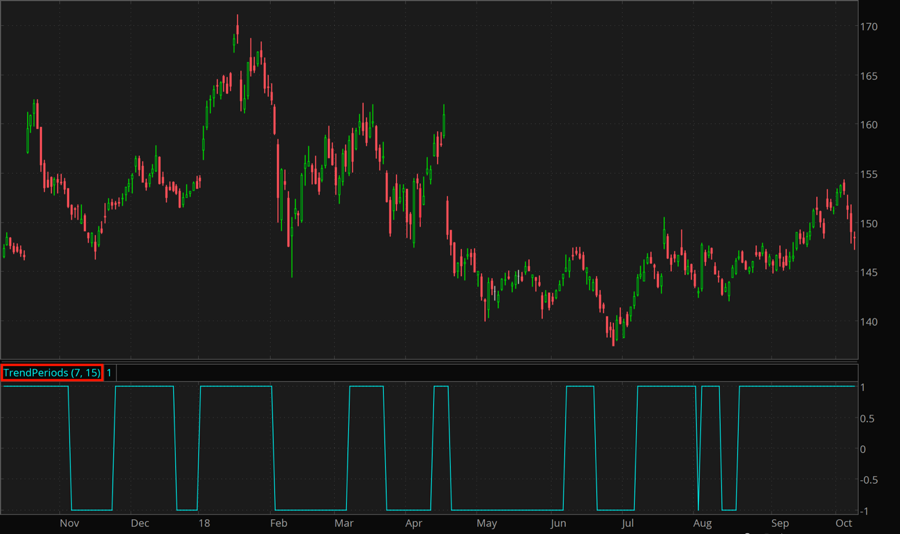Click the lowest candlestick in late June
The width and height of the screenshot is (900, 534).
613,340
